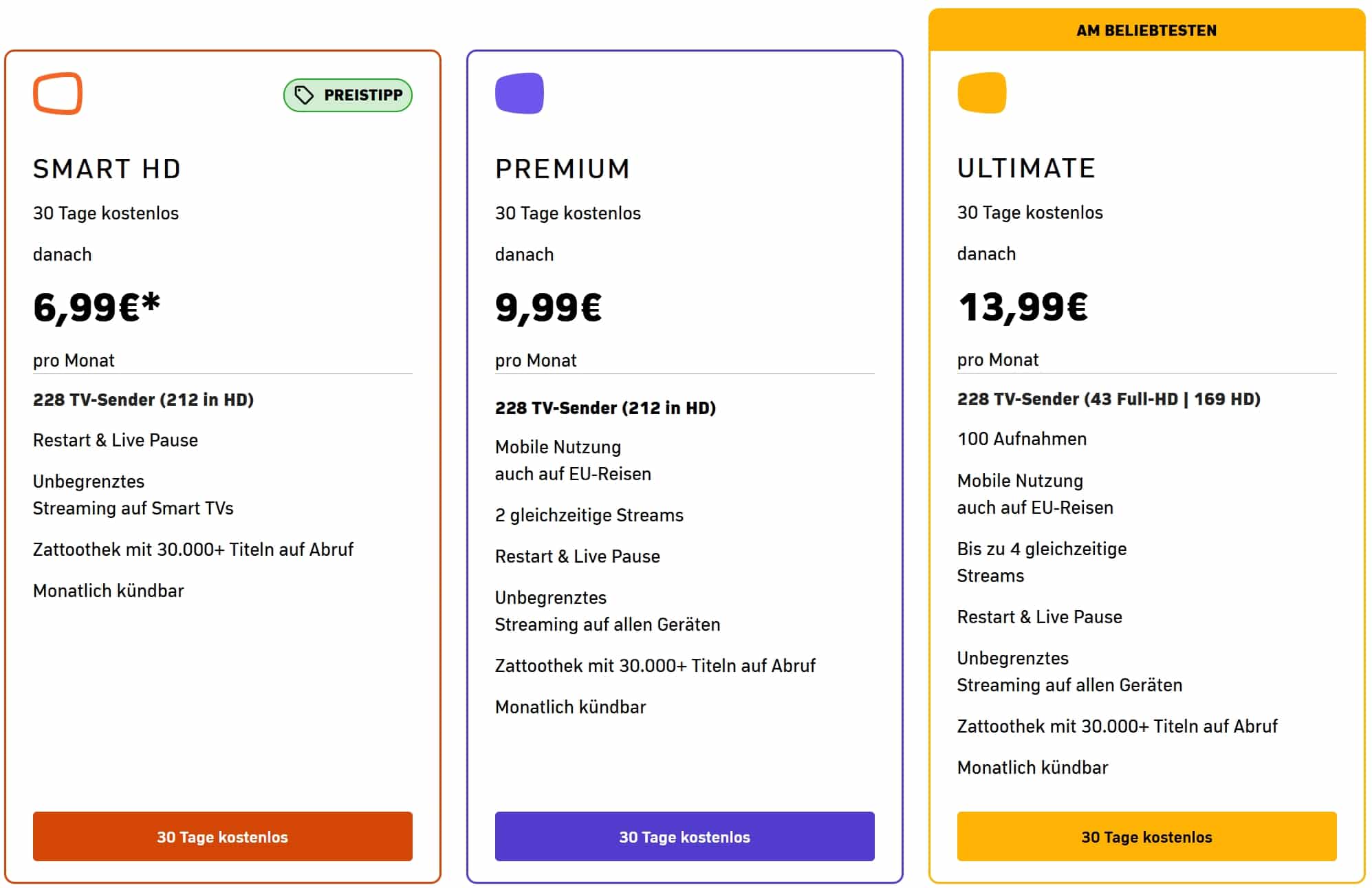Click the PREMIUM plan title
1372x888 pixels.
[563, 169]
